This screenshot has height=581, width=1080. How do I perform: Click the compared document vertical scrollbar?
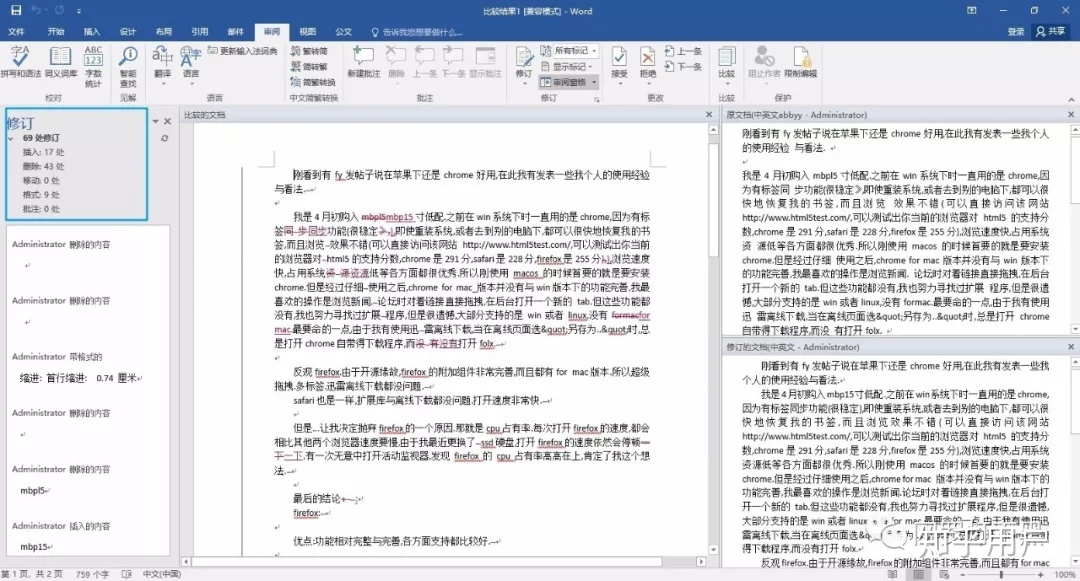pos(714,340)
